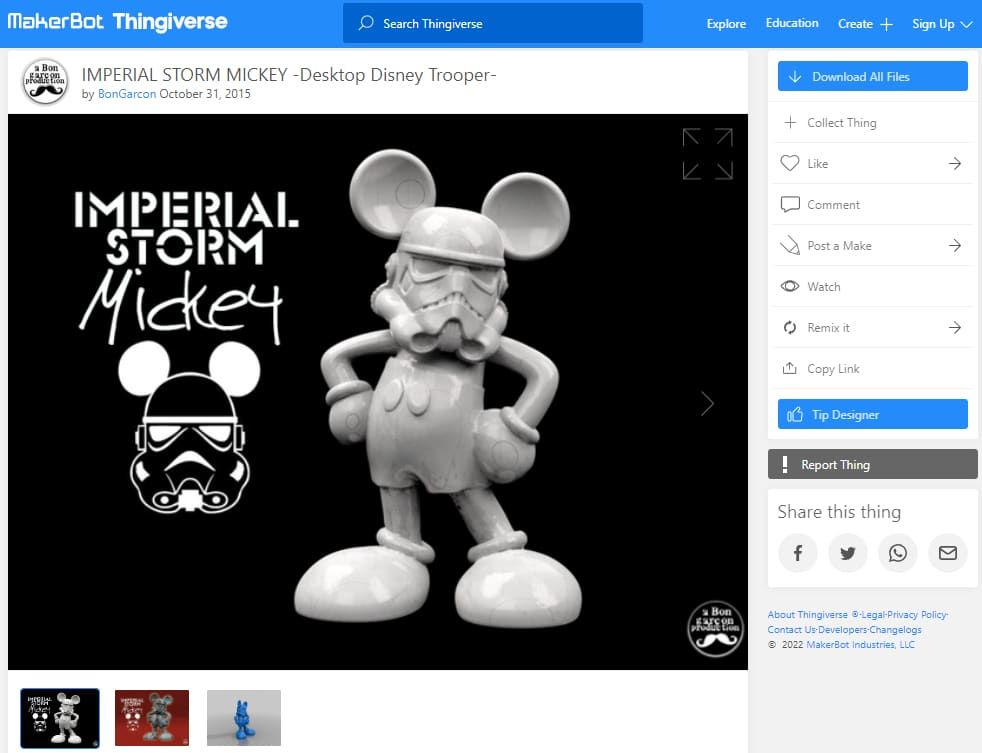
Task: Share by email using the envelope icon
Action: [947, 553]
